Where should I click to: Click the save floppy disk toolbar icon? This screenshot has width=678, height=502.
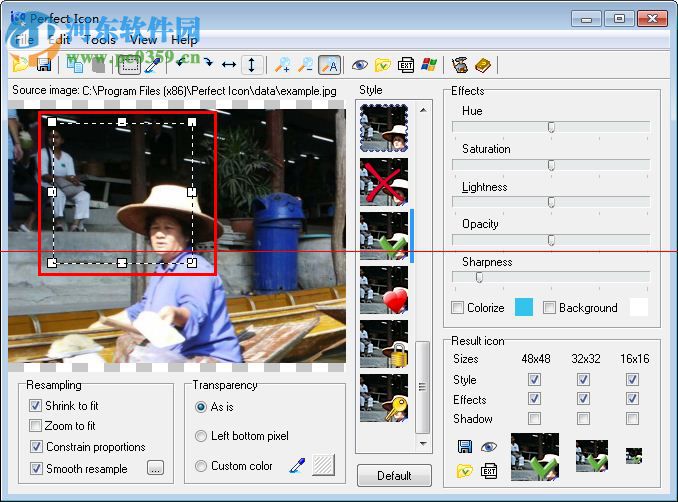pyautogui.click(x=43, y=65)
